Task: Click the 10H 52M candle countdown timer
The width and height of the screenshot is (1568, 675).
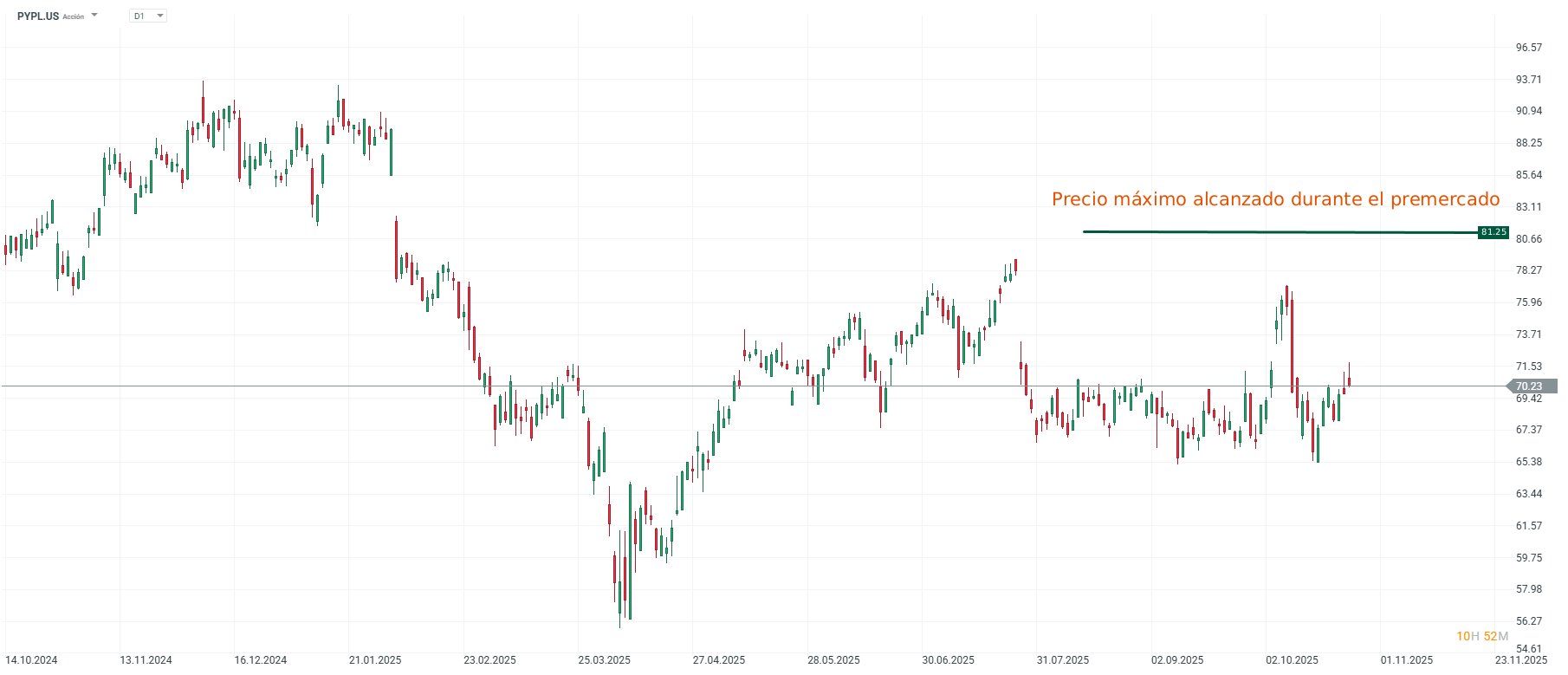Action: click(x=1482, y=636)
